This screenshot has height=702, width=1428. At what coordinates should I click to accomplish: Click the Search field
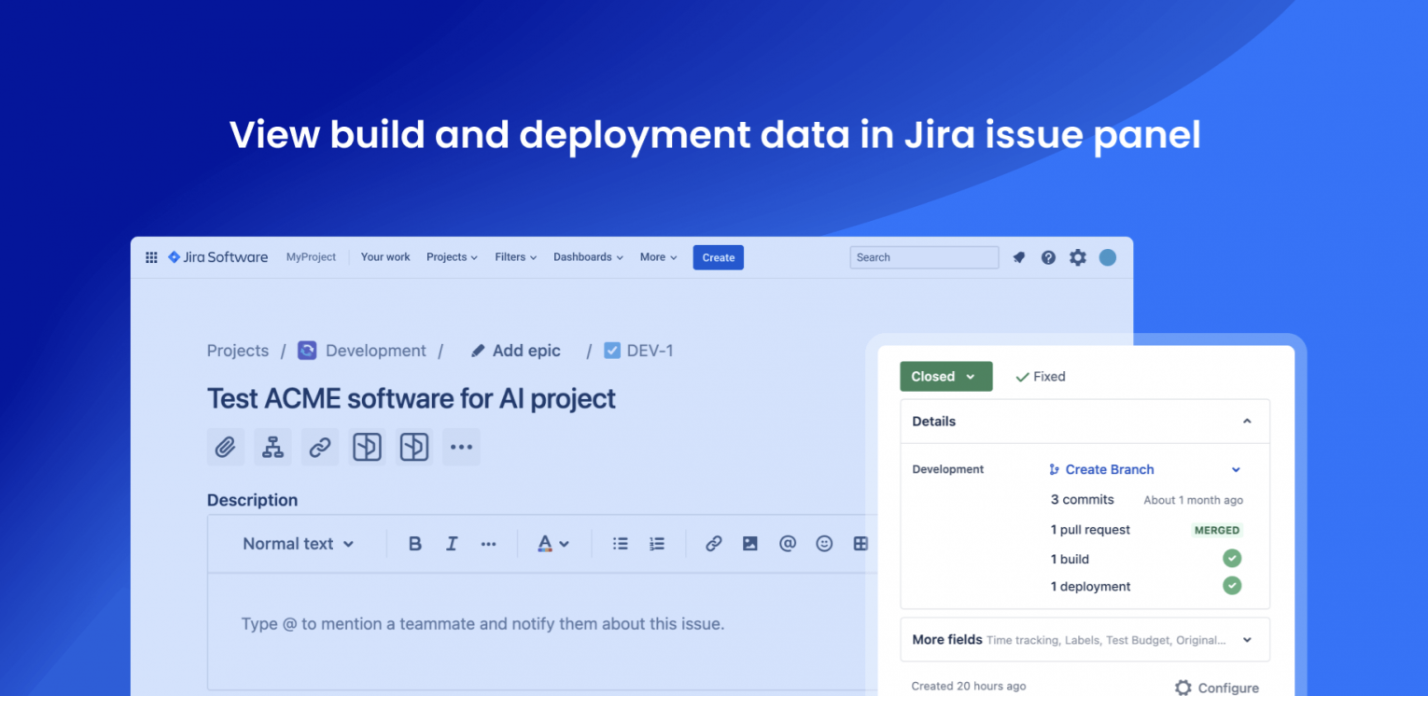point(924,257)
